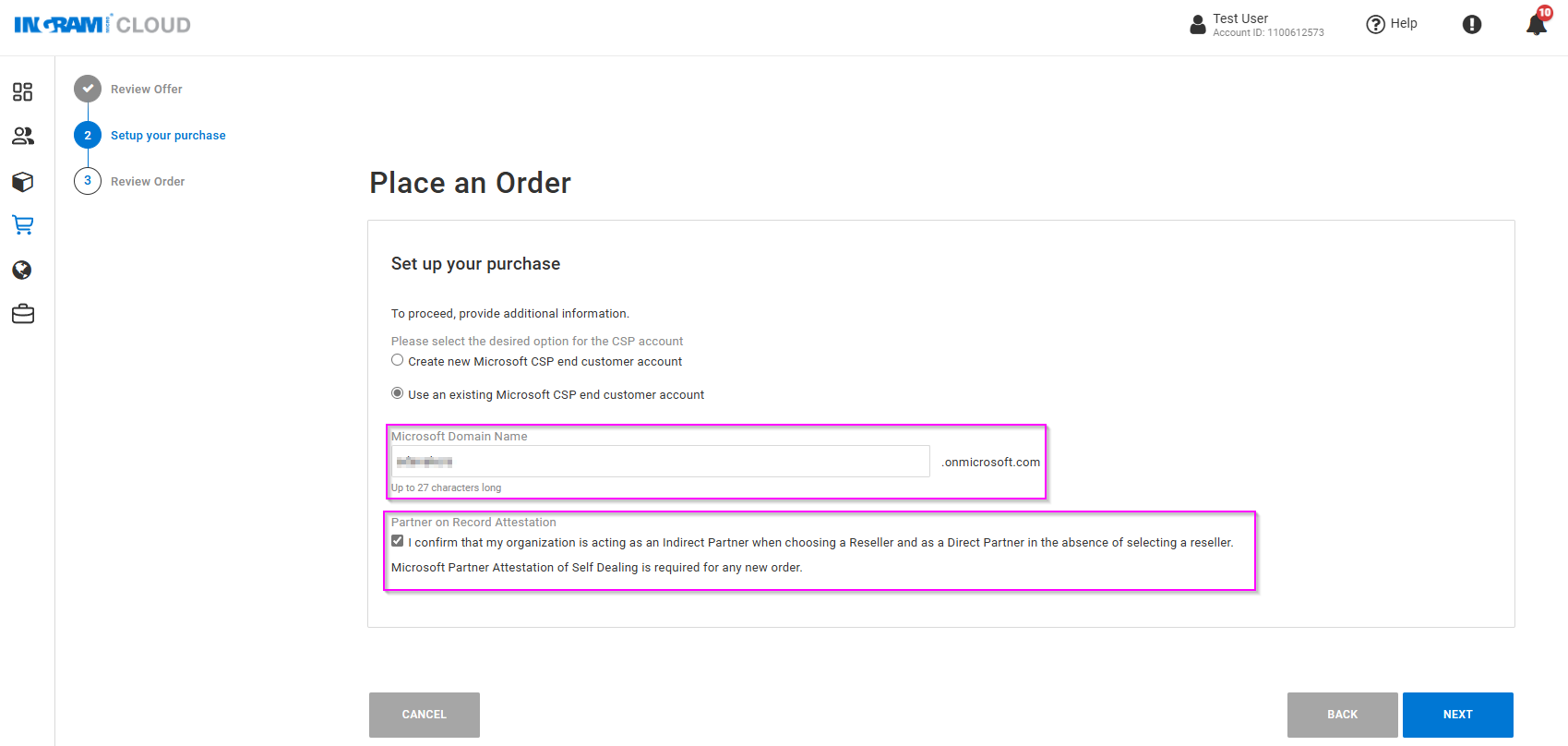The image size is (1568, 746).
Task: Select the Setup your purchase step
Action: (x=168, y=136)
